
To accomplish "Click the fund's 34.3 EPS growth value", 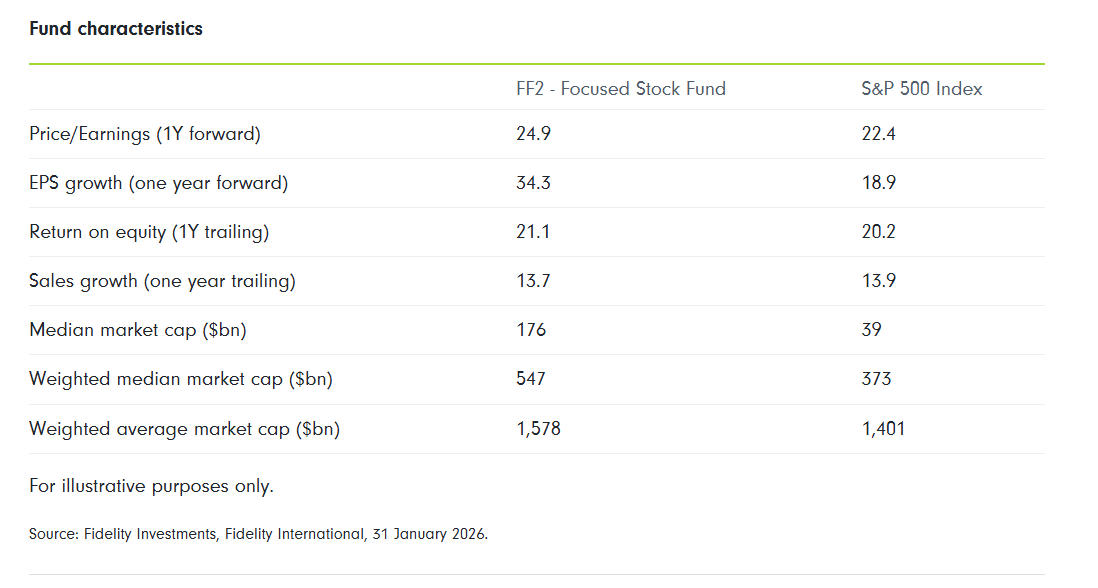I will coord(533,183).
